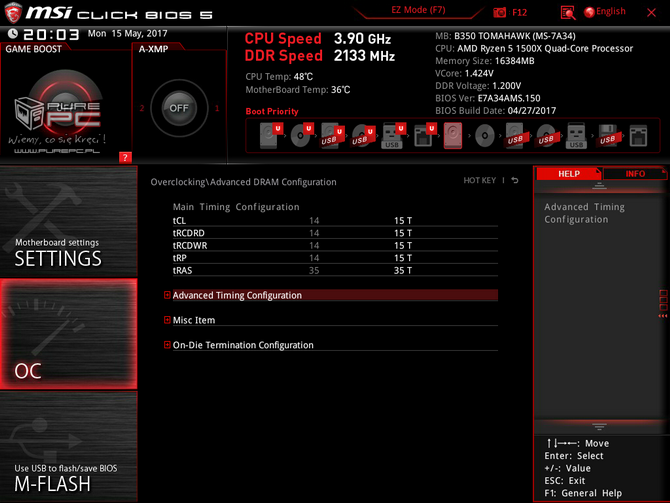
Task: Open the M-FLASH BIOS flashing section
Action: [x=69, y=447]
